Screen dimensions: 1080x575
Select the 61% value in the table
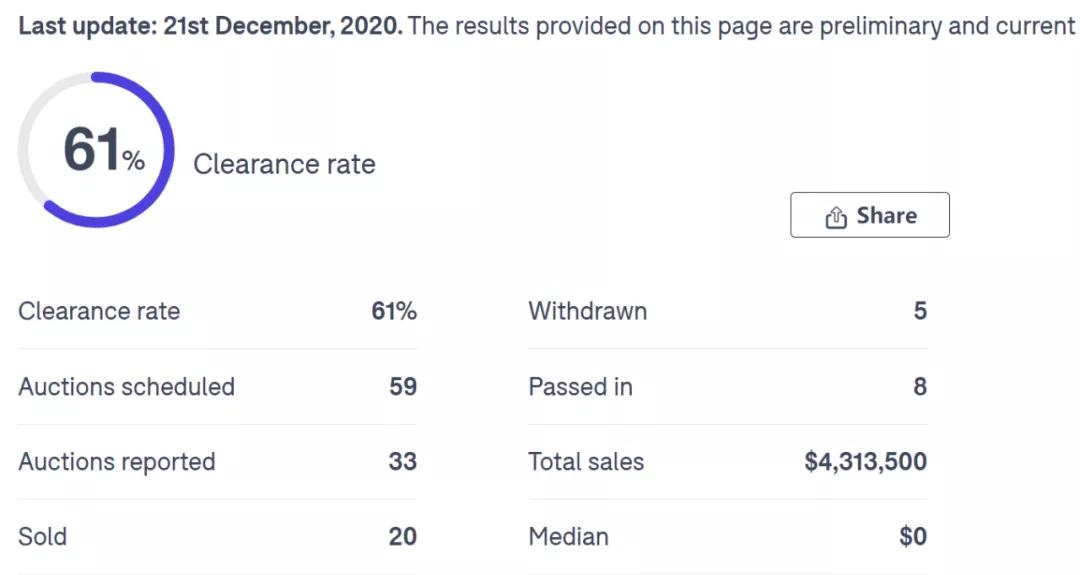tap(394, 311)
